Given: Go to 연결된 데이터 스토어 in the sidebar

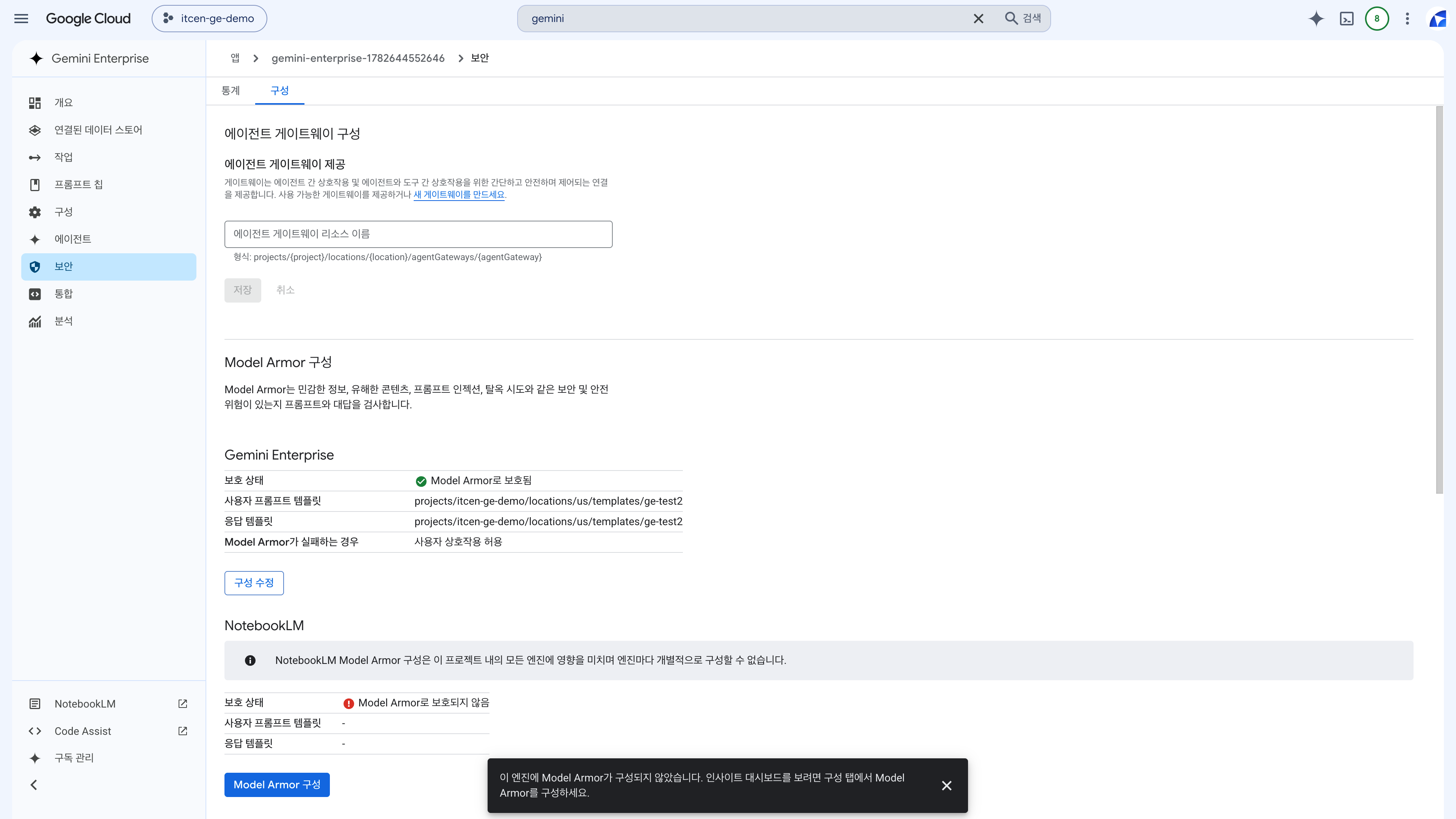Looking at the screenshot, I should (108, 130).
